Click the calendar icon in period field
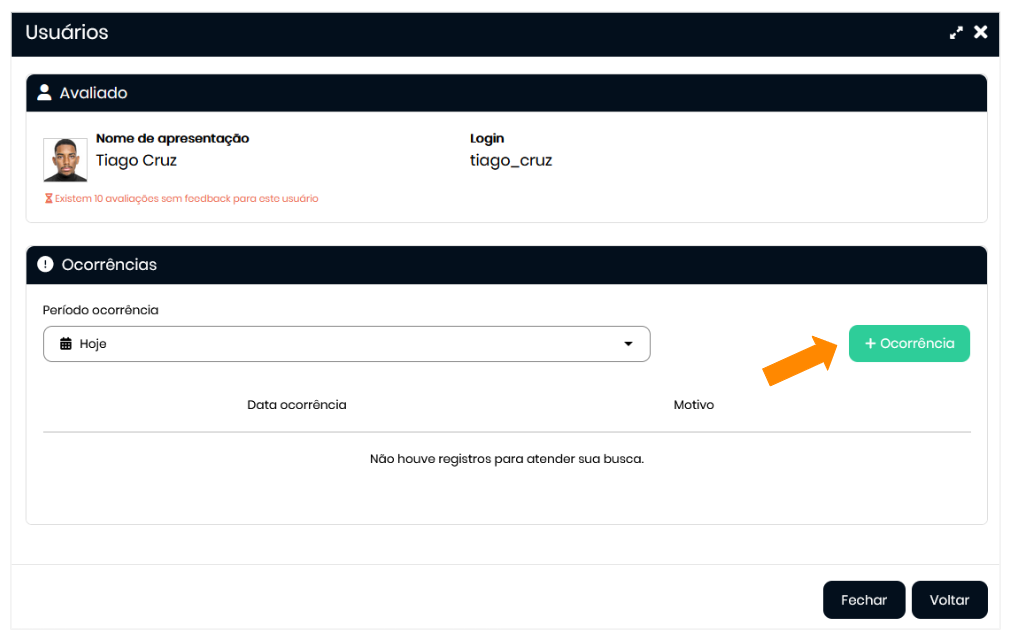Screen dimensions: 1010x637 click(66, 344)
